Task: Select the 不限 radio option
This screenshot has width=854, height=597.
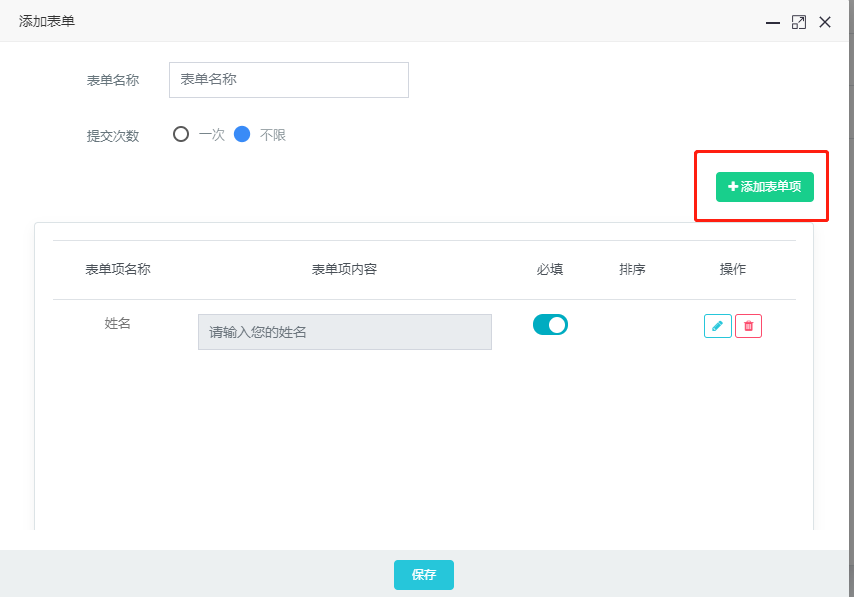Action: [x=242, y=134]
